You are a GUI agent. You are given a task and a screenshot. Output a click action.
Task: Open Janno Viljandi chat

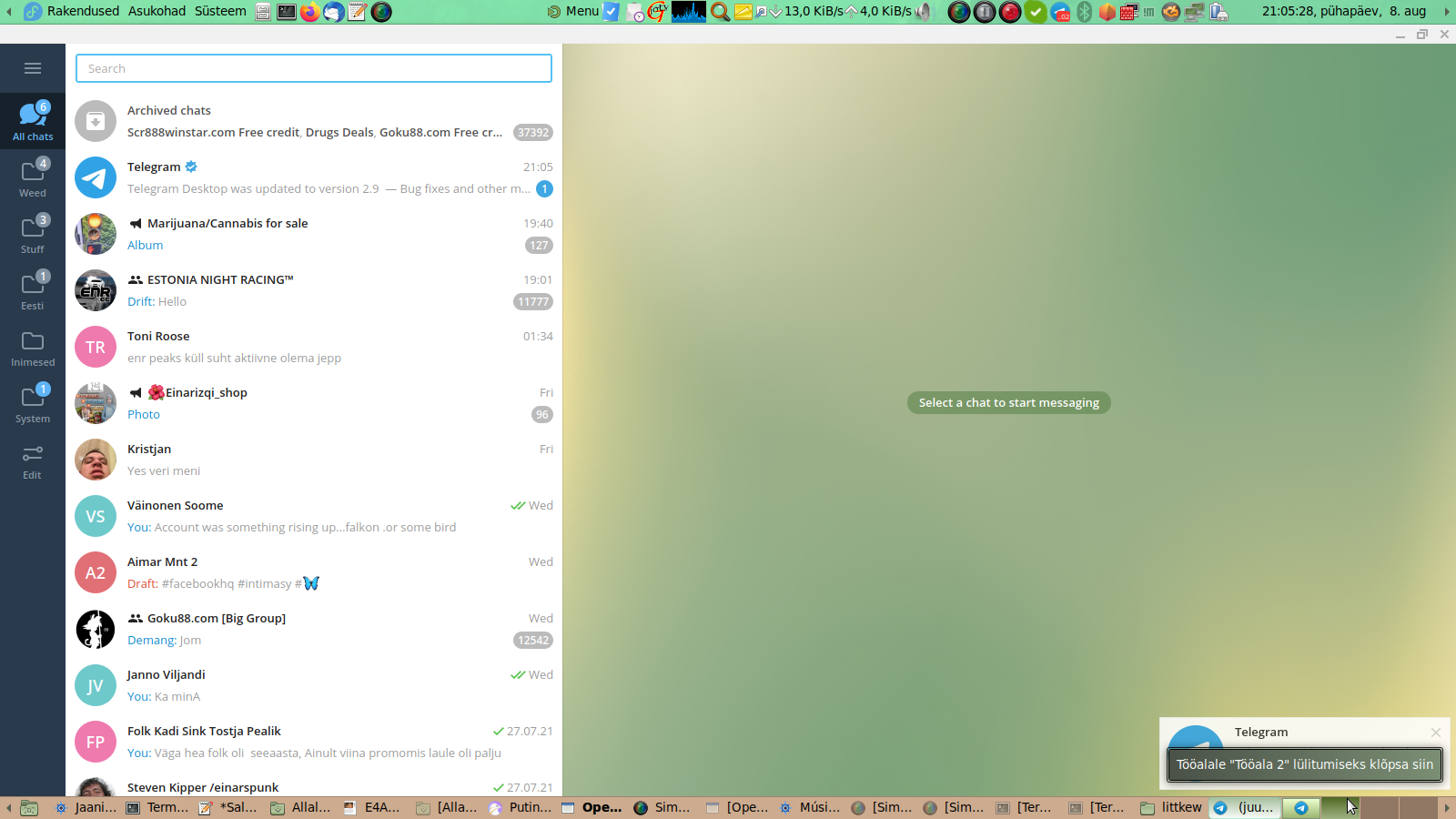pyautogui.click(x=314, y=685)
